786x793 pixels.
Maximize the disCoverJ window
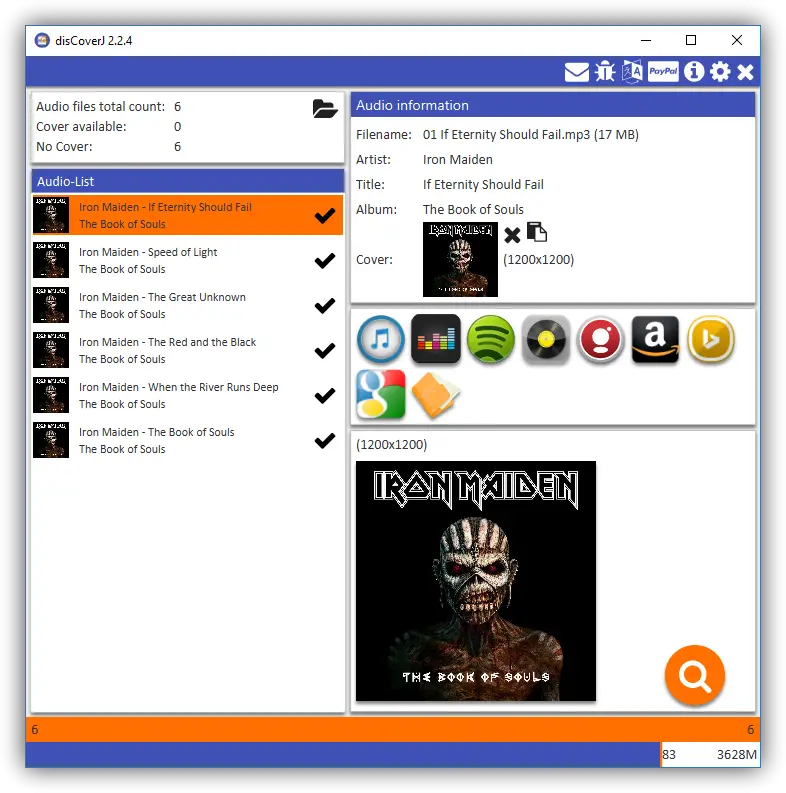coord(691,40)
